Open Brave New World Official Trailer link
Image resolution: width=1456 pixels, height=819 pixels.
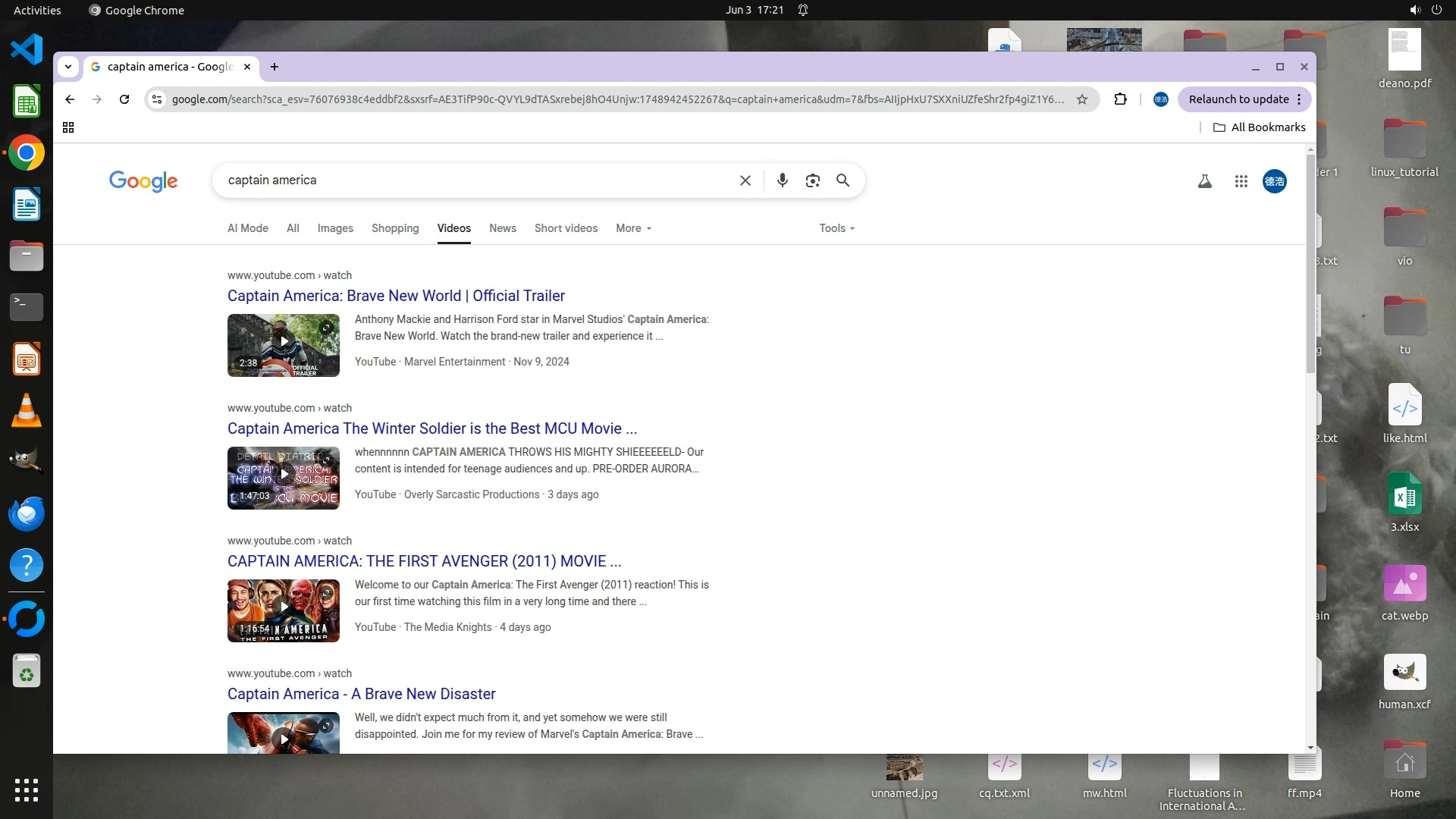396,296
